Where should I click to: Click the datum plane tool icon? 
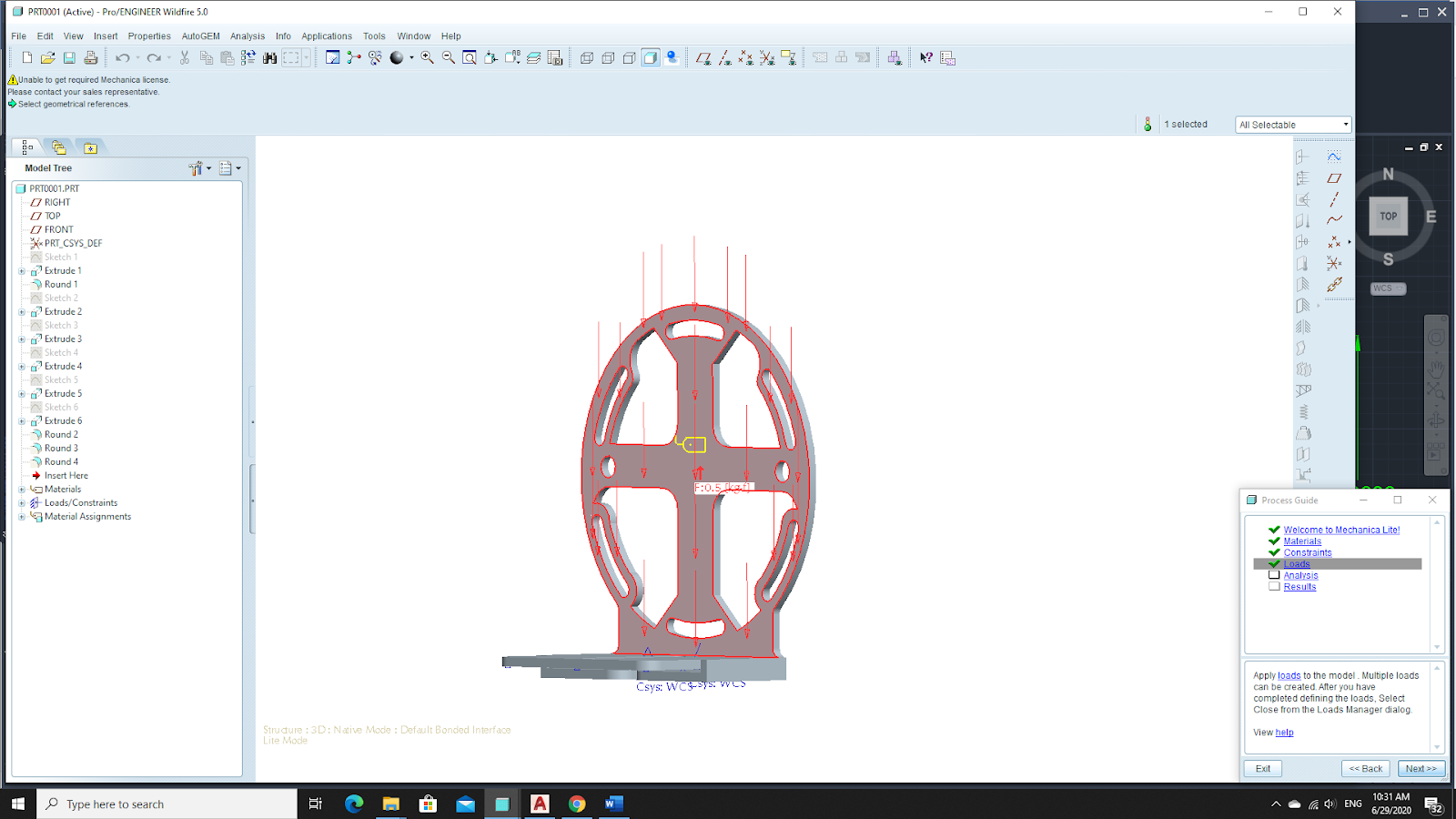pos(1334,178)
